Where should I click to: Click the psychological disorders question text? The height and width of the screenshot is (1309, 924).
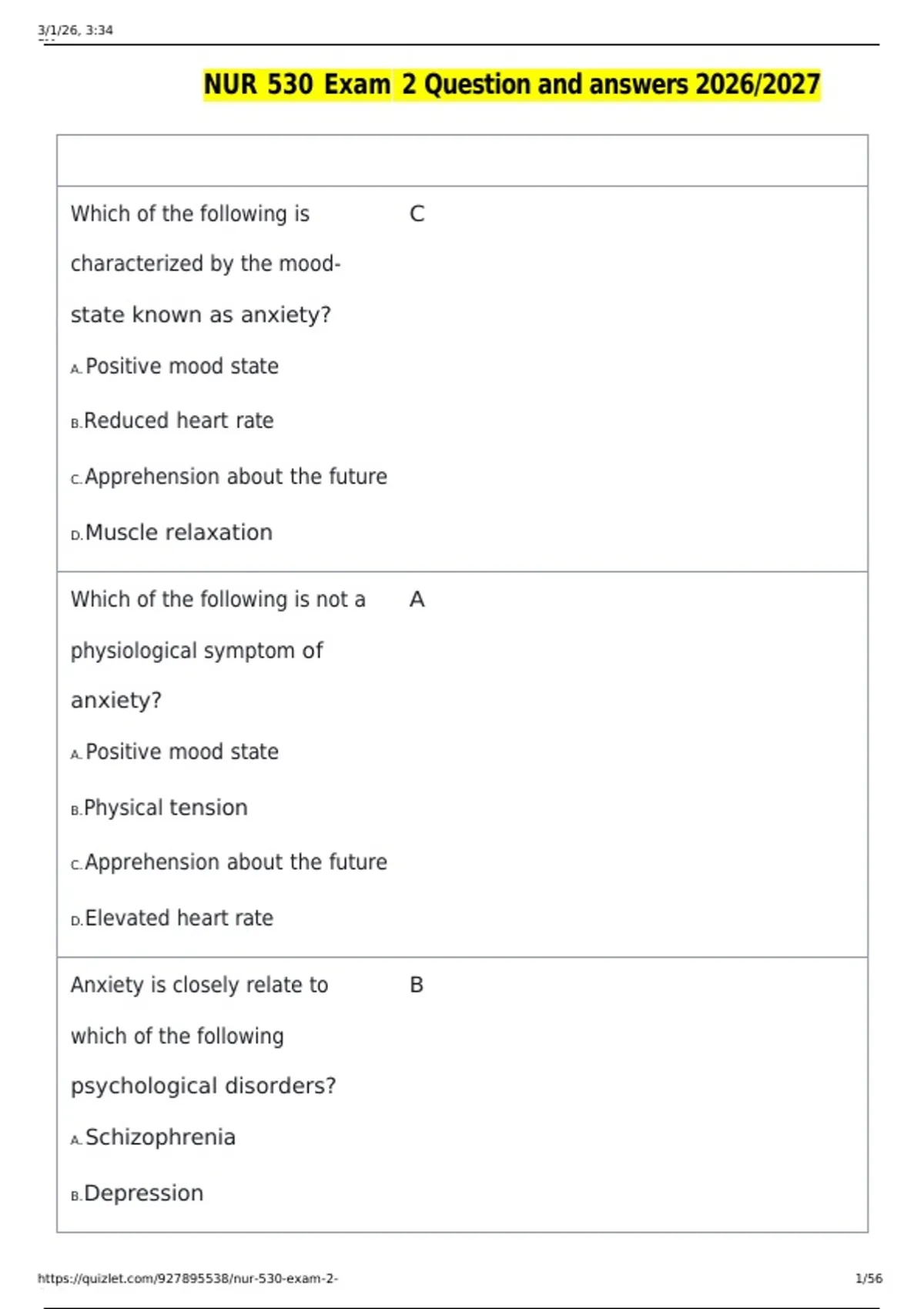coord(203,1036)
